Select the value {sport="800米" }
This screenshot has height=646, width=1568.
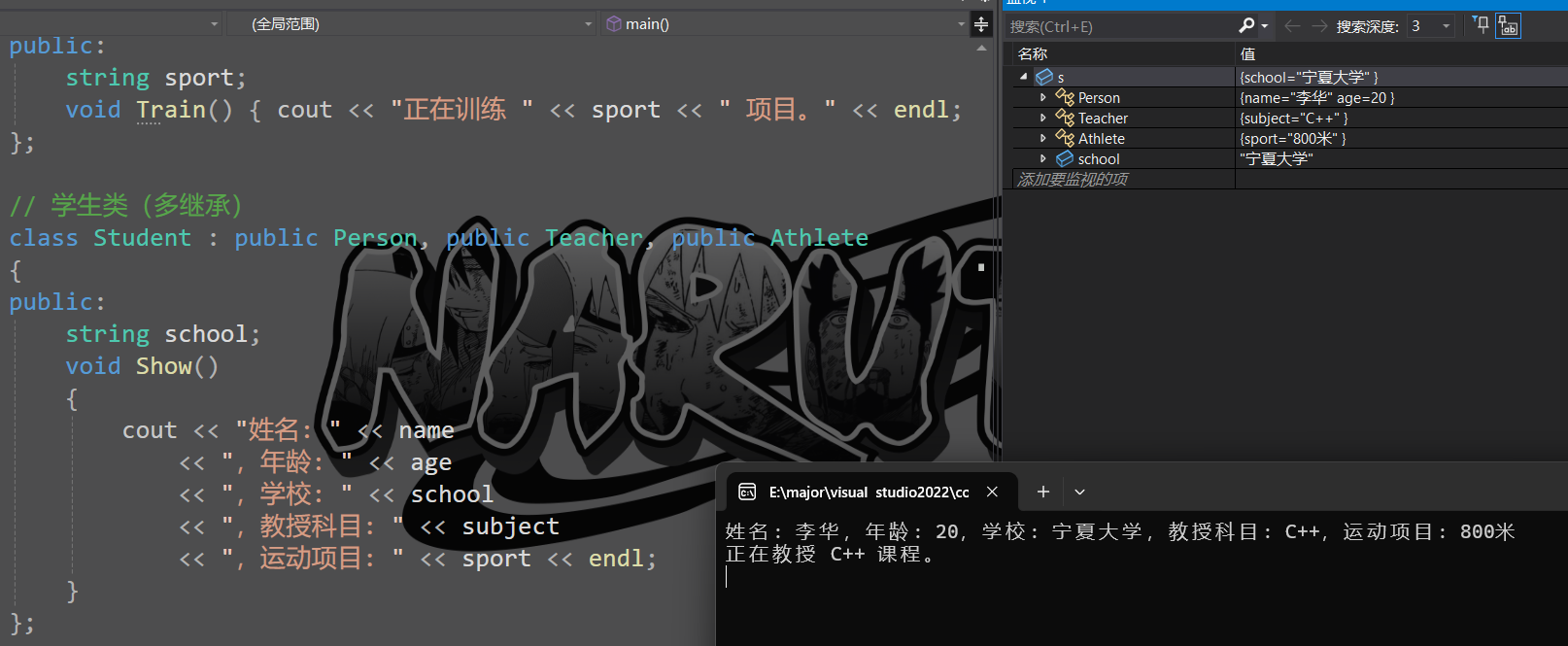1293,138
